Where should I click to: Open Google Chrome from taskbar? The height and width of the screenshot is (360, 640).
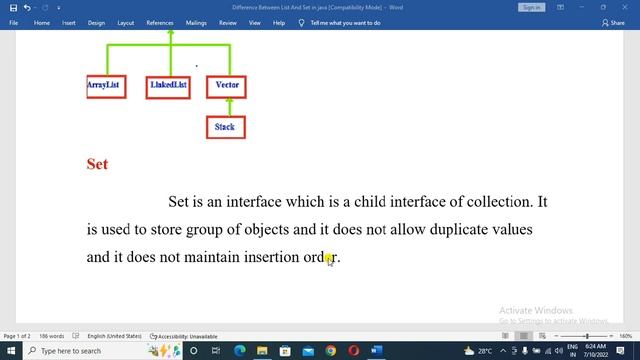click(331, 351)
